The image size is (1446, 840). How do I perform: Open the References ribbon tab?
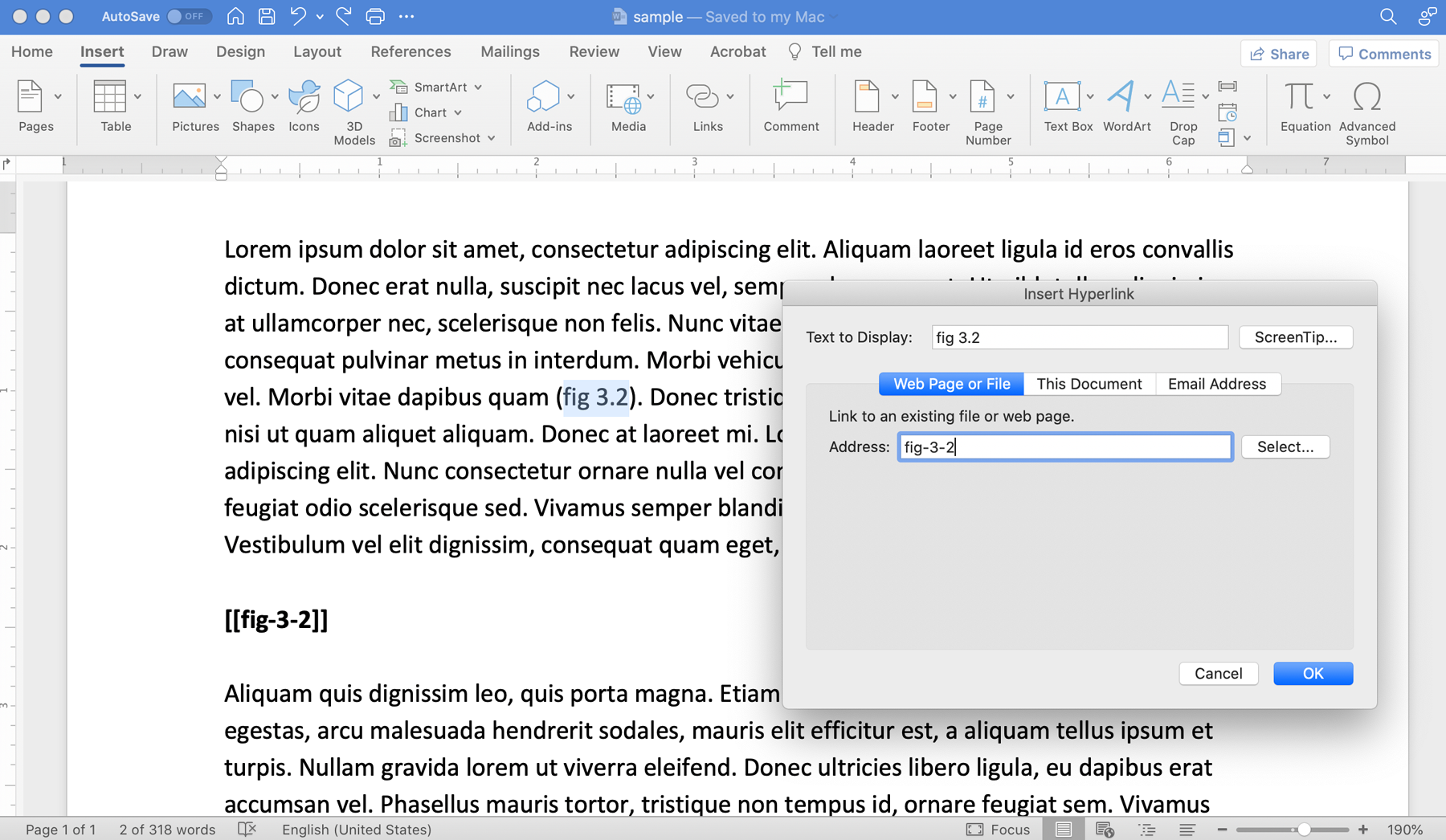411,51
